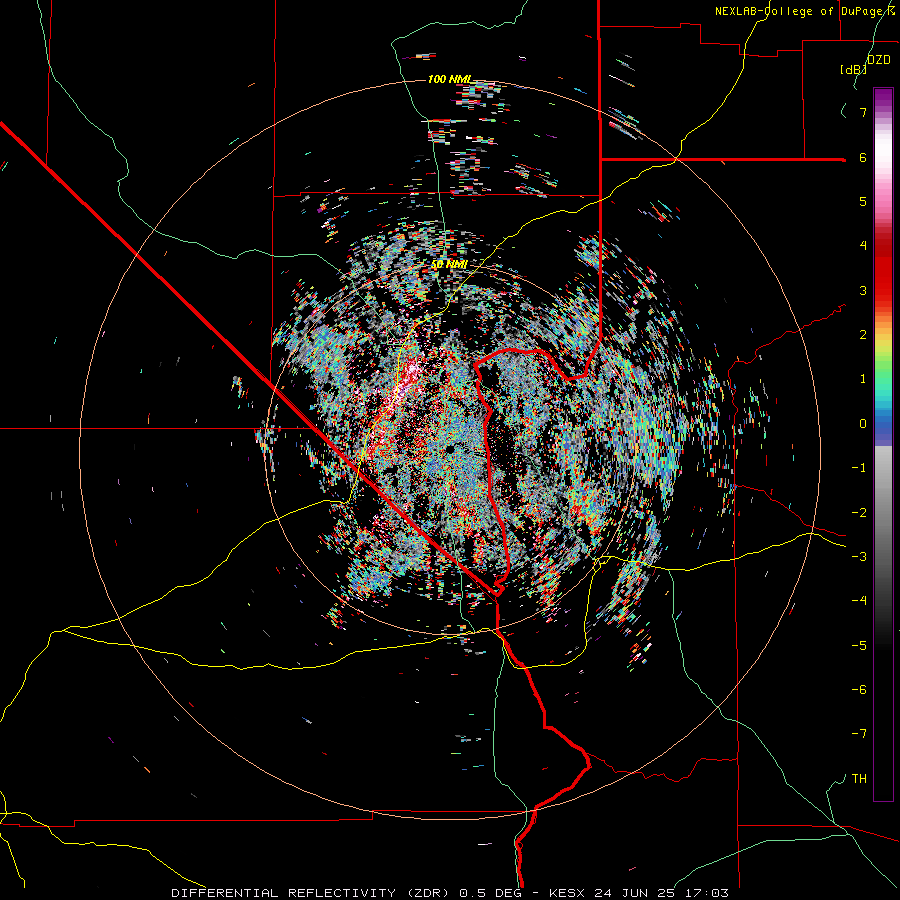Click the 50 NMI range ring label
The height and width of the screenshot is (900, 900).
pyautogui.click(x=449, y=264)
